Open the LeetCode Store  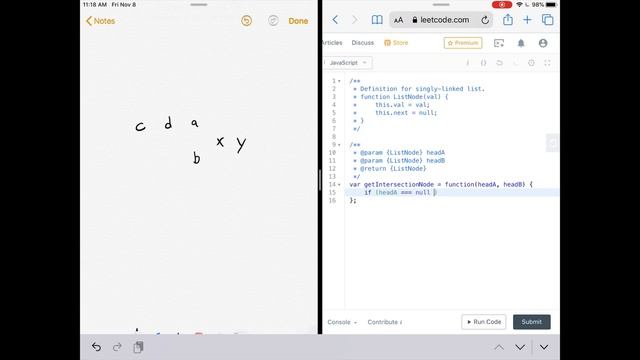pos(396,42)
